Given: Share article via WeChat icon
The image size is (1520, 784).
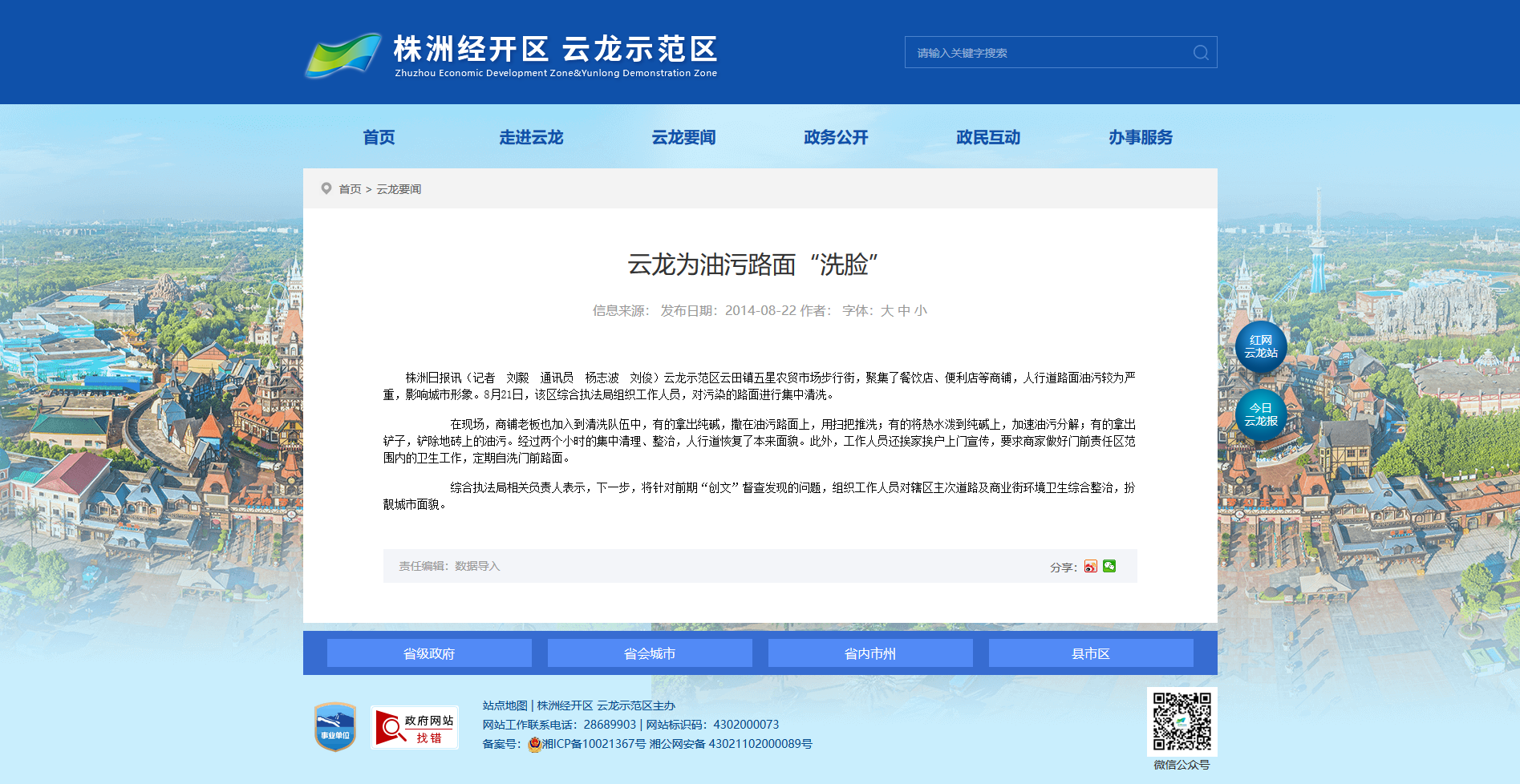Looking at the screenshot, I should point(1109,566).
